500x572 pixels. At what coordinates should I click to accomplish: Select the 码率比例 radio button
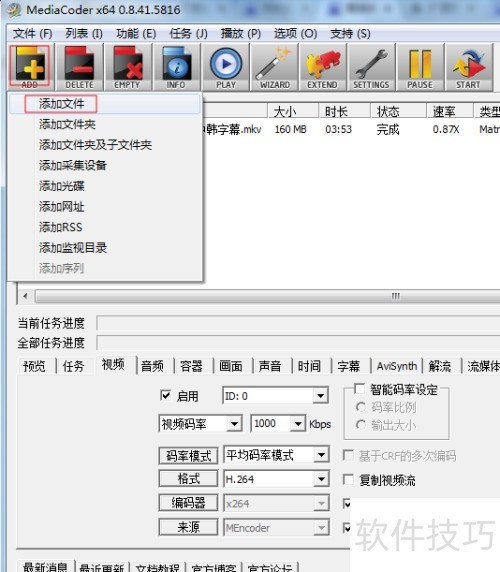[x=361, y=407]
